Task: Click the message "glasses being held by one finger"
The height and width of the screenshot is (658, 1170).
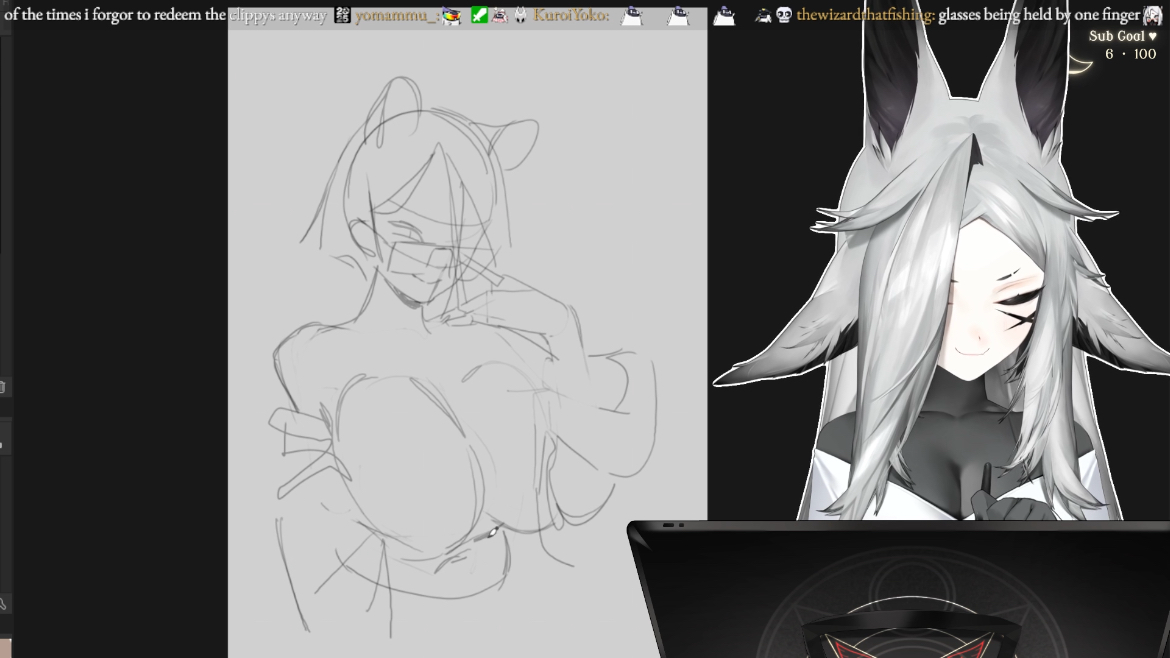Action: point(1039,14)
